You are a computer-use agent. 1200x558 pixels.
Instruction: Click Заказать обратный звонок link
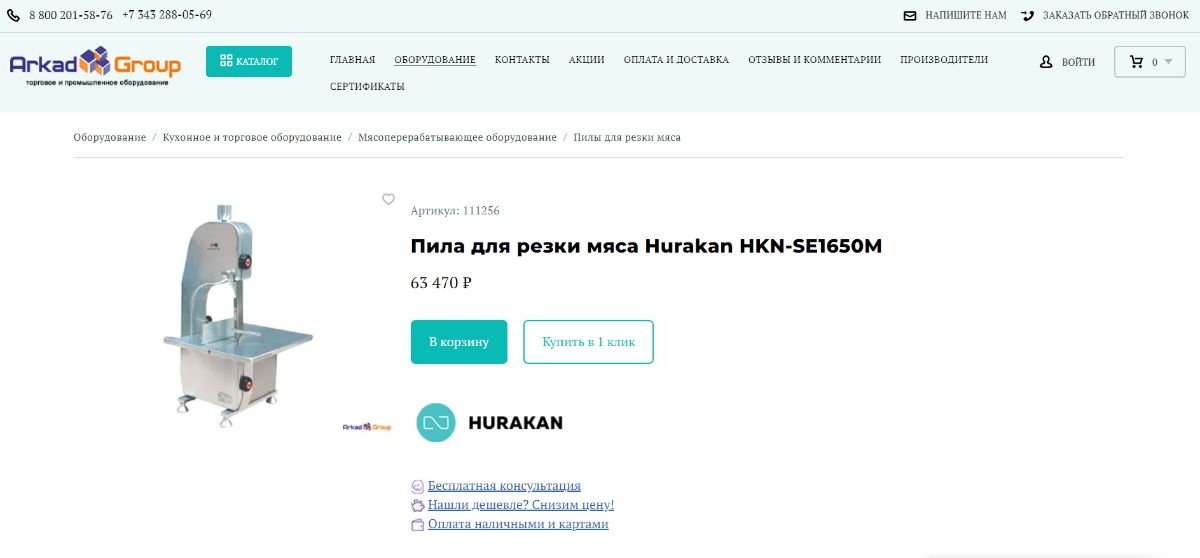coord(1116,16)
